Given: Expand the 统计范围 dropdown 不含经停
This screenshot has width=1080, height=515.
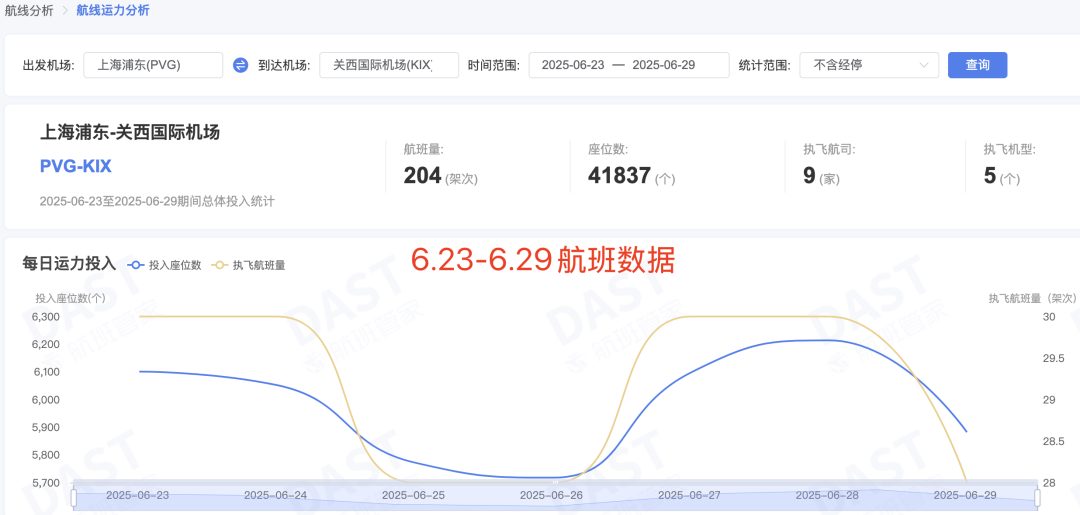Looking at the screenshot, I should pyautogui.click(x=869, y=65).
